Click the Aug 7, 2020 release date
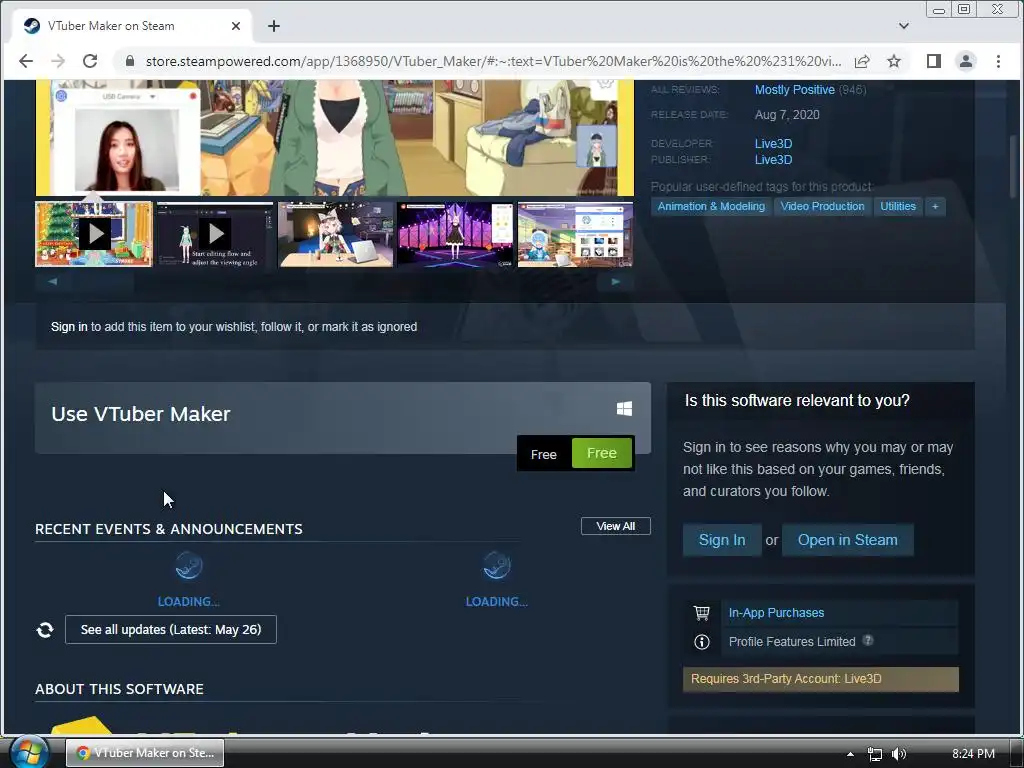1024x768 pixels. pos(787,114)
